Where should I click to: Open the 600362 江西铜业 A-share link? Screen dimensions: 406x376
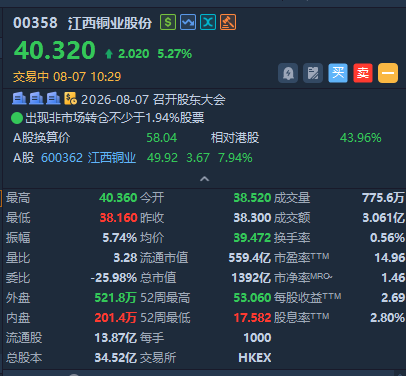click(88, 158)
